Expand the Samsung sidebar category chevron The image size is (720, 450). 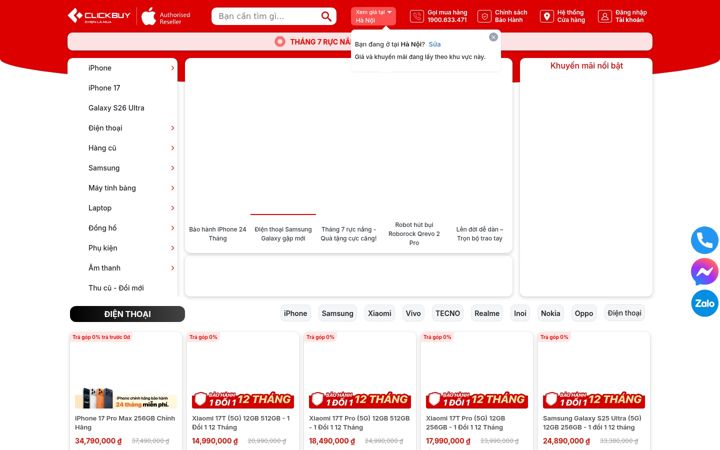(173, 168)
